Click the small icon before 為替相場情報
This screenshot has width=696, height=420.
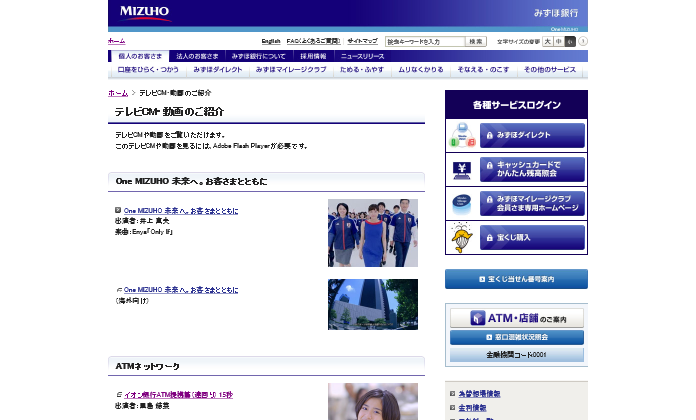click(452, 393)
